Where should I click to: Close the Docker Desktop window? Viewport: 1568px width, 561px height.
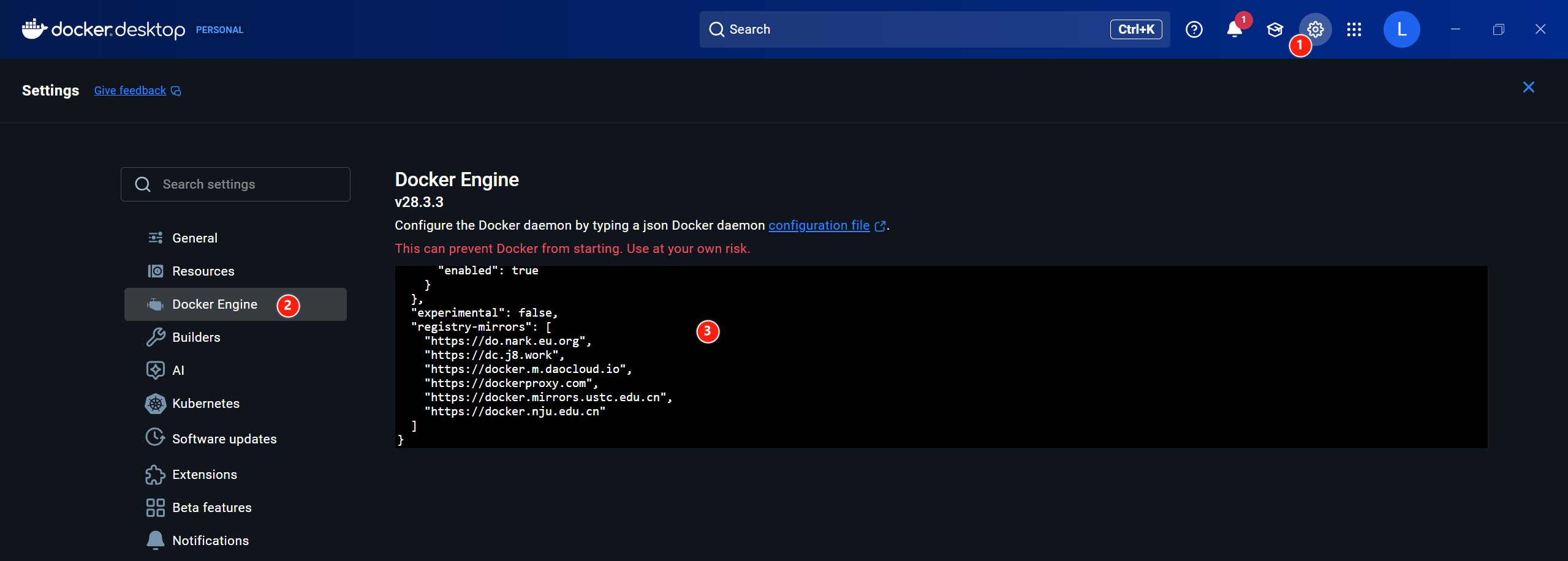click(x=1540, y=29)
